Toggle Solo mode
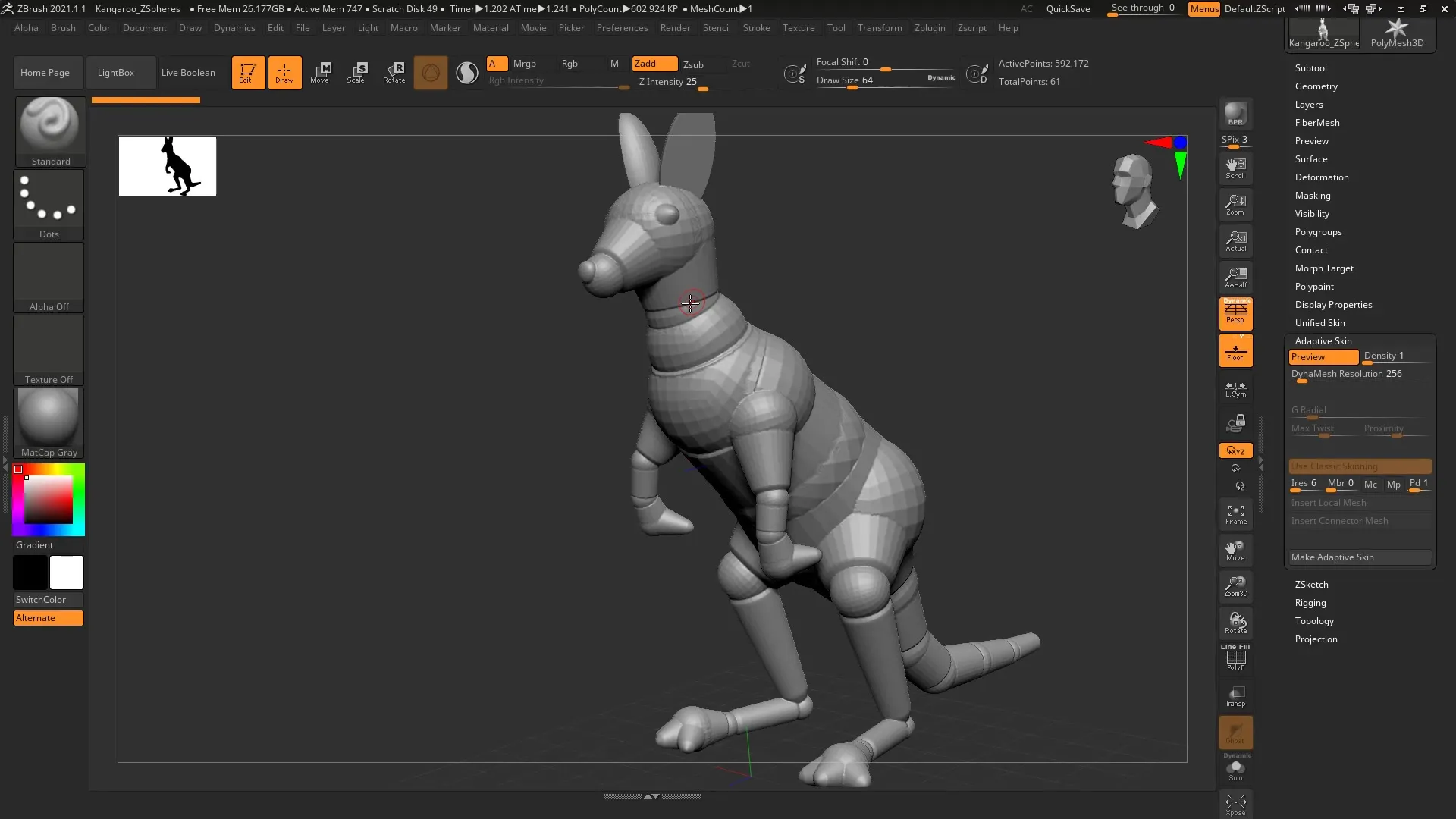Image resolution: width=1456 pixels, height=819 pixels. point(1235,770)
